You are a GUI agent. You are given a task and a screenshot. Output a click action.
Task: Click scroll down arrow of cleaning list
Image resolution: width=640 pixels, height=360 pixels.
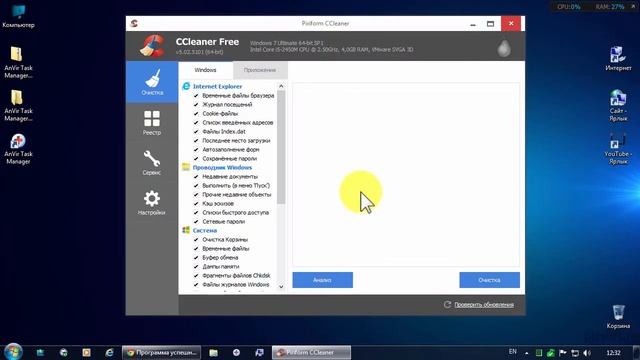tap(281, 287)
